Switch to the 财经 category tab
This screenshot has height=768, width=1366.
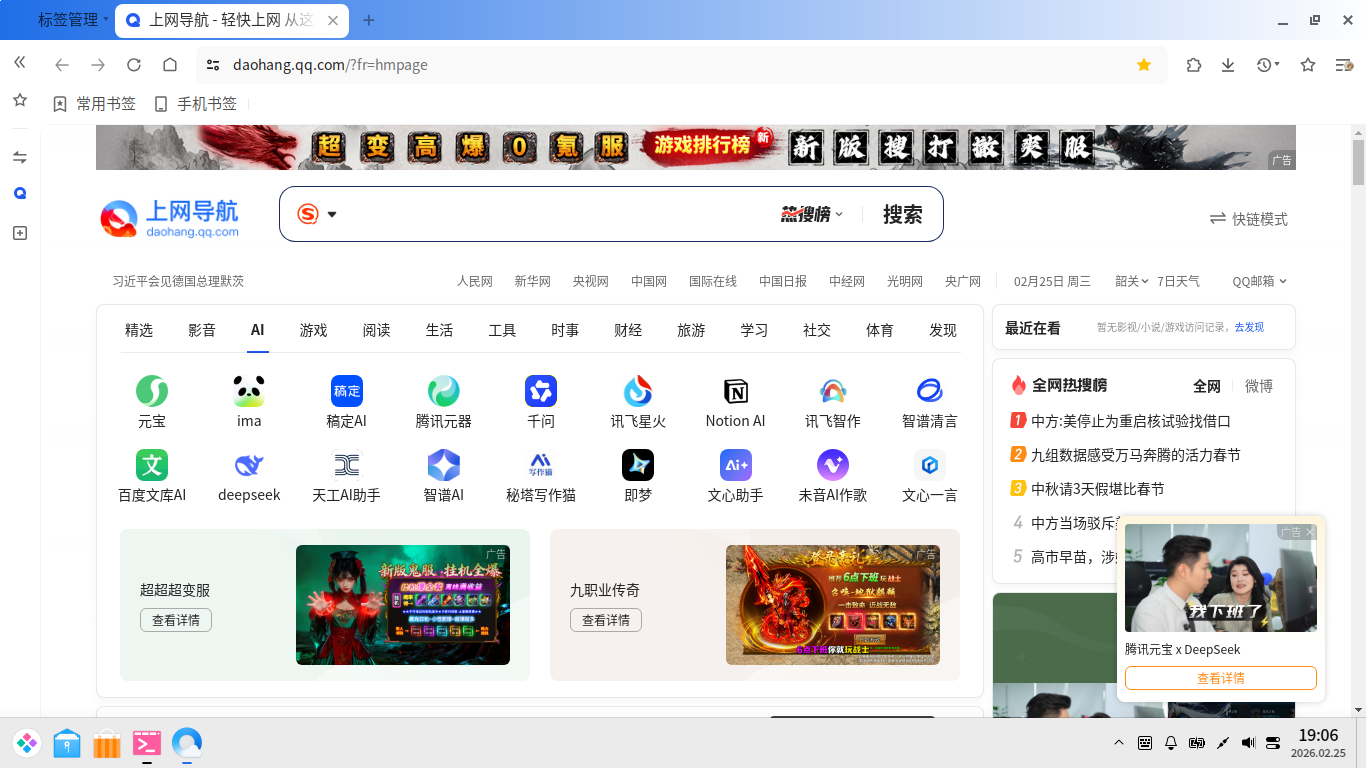(x=628, y=330)
